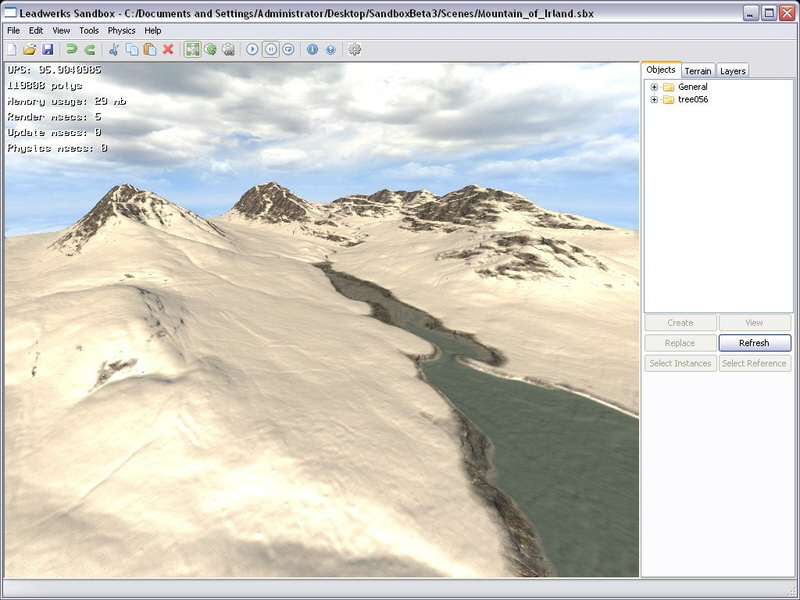Redo action with green arrow
Screen dimensions: 800x600
pos(90,49)
